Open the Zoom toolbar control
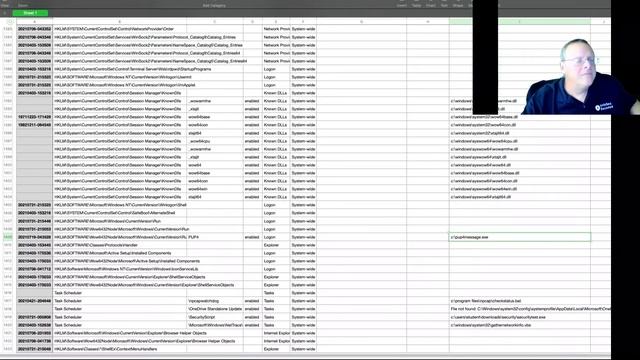Image resolution: width=640 pixels, height=360 pixels. click(23, 5)
